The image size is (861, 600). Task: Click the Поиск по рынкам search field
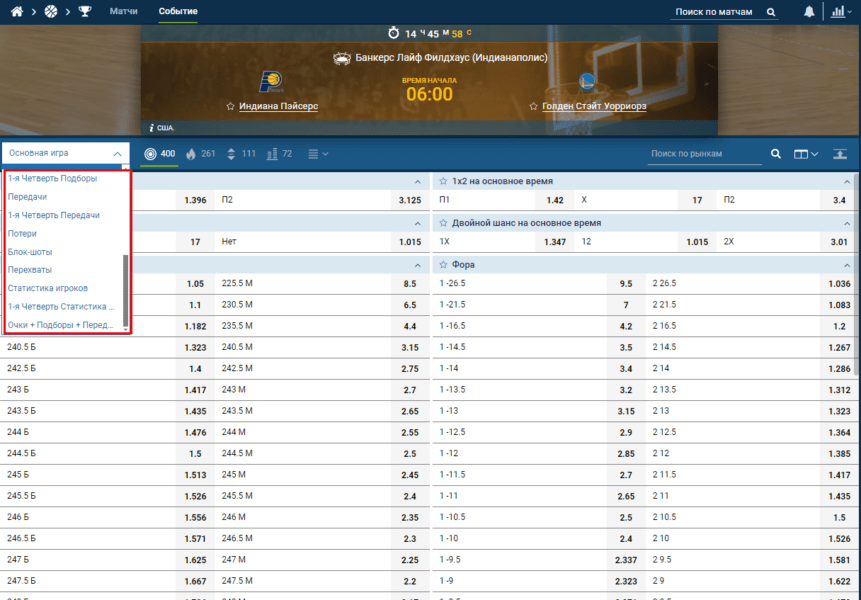tap(700, 154)
